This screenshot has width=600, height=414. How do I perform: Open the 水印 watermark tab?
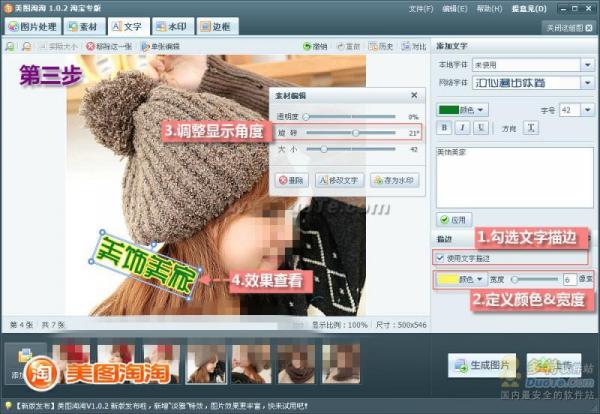(173, 26)
